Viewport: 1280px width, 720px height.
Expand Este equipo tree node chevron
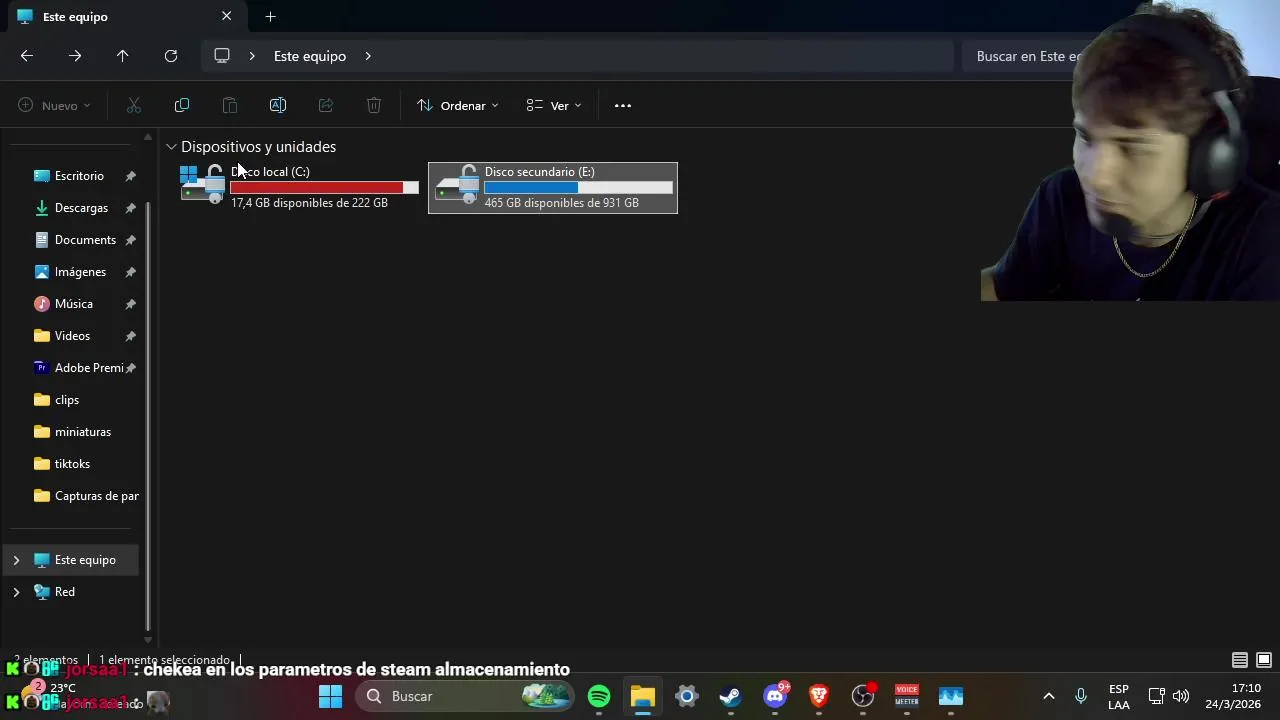tap(16, 560)
